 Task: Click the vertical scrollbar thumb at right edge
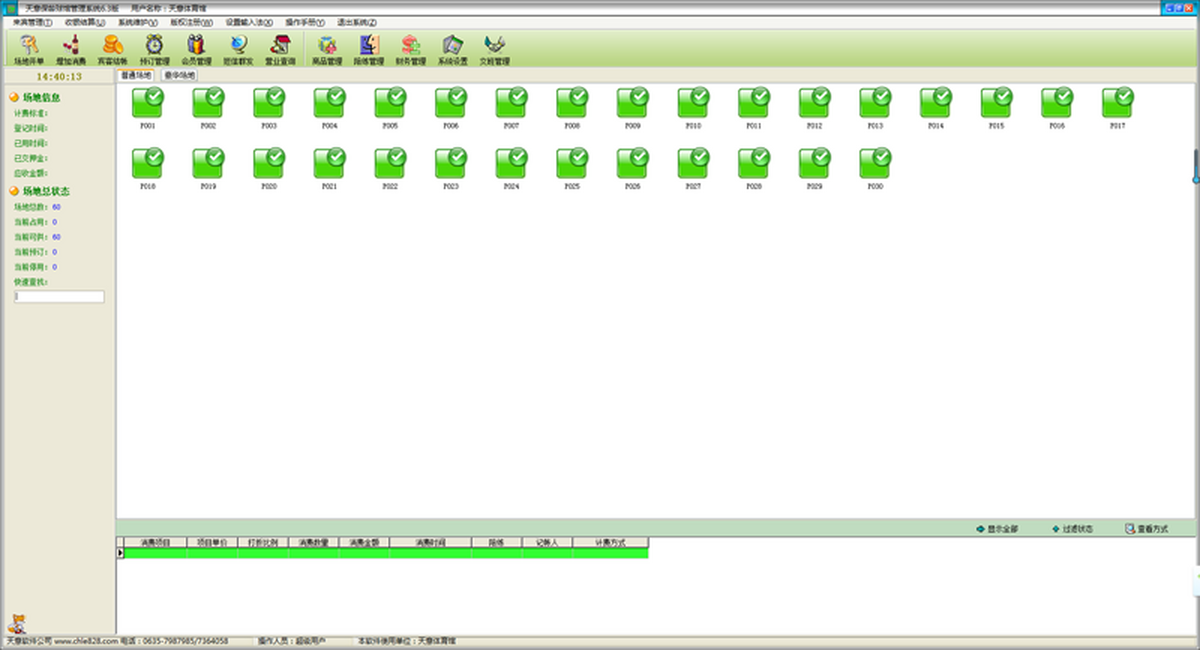pos(1195,166)
